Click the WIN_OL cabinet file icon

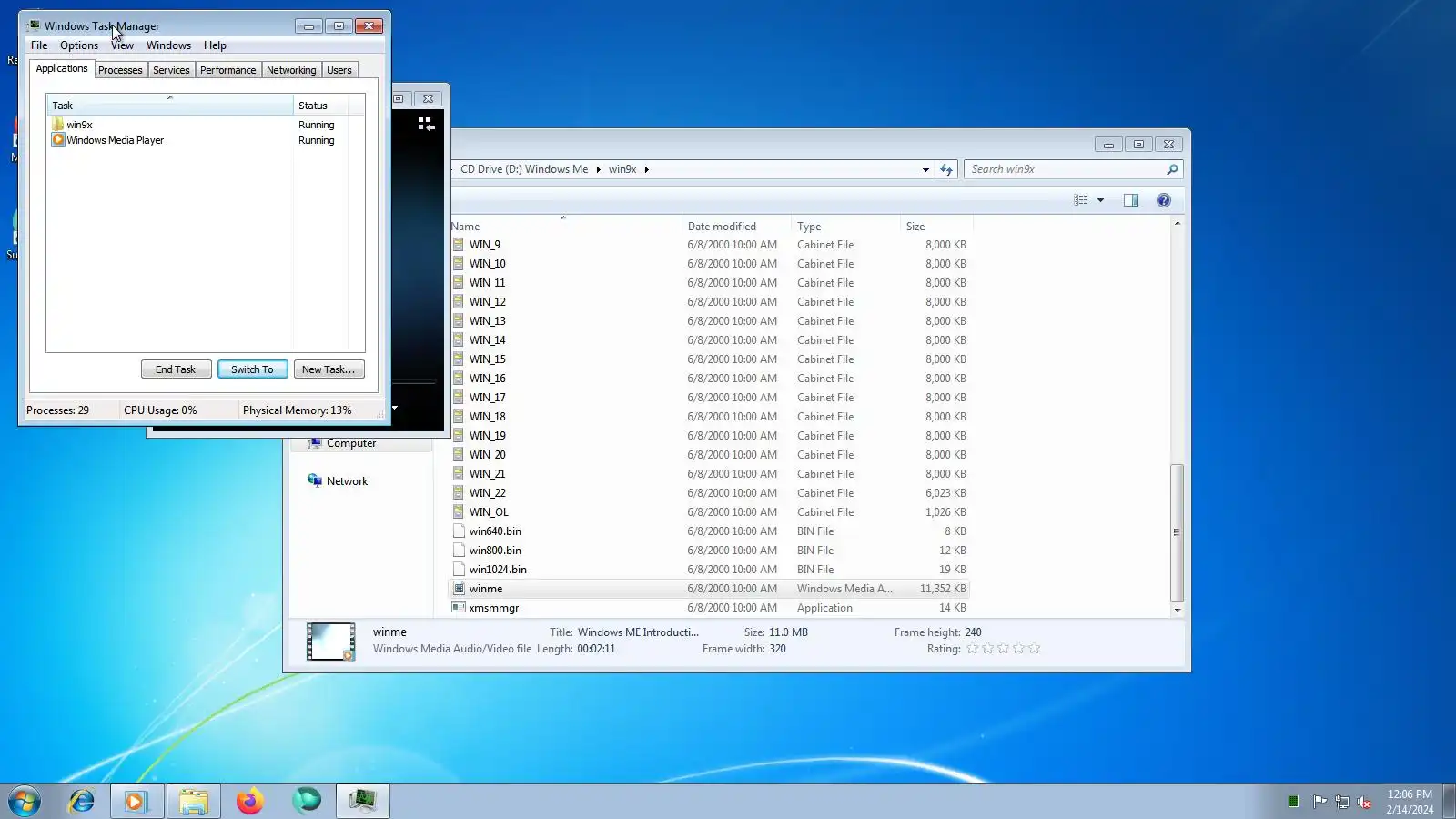[459, 512]
